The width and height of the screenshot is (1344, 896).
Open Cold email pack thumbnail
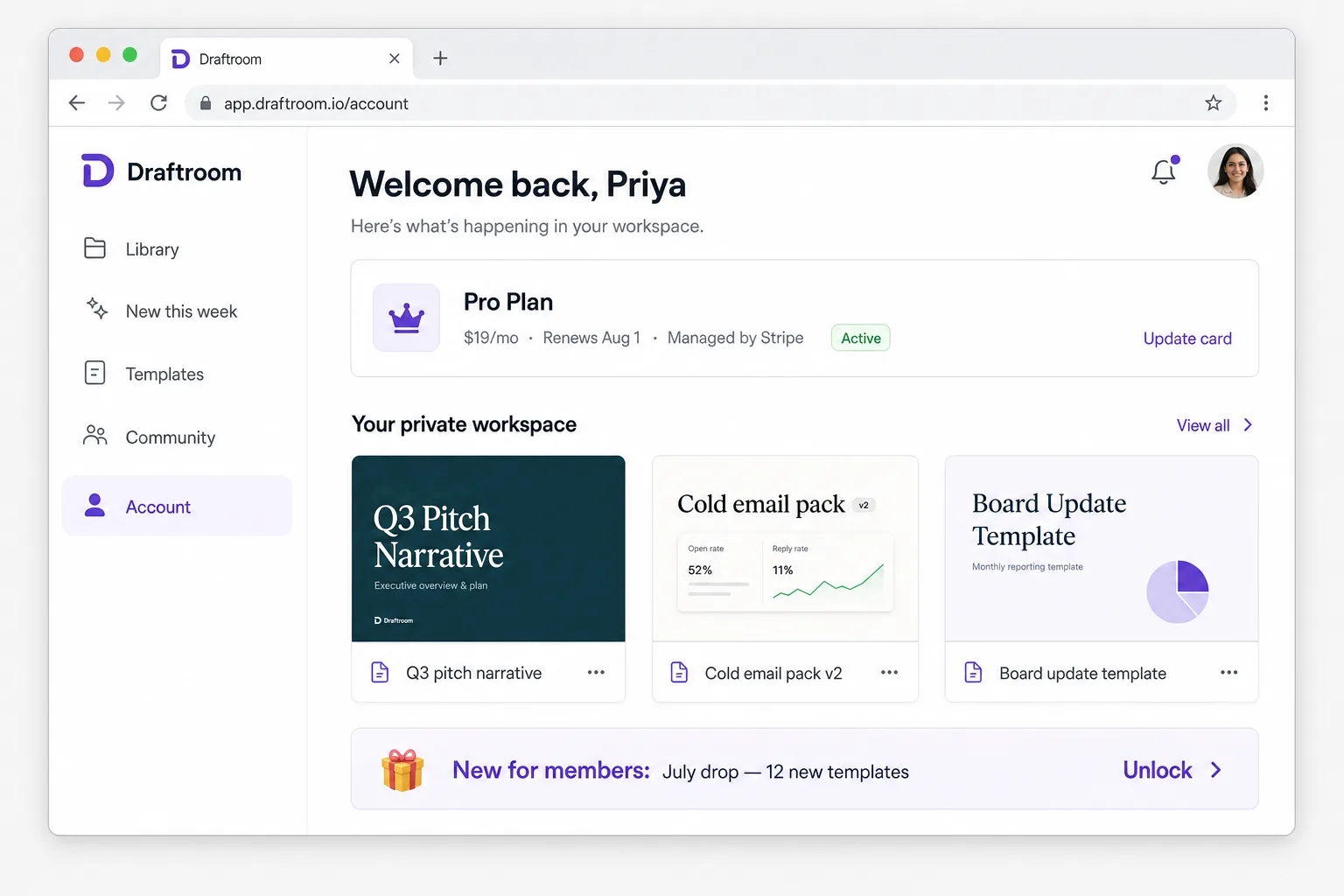[x=785, y=549]
